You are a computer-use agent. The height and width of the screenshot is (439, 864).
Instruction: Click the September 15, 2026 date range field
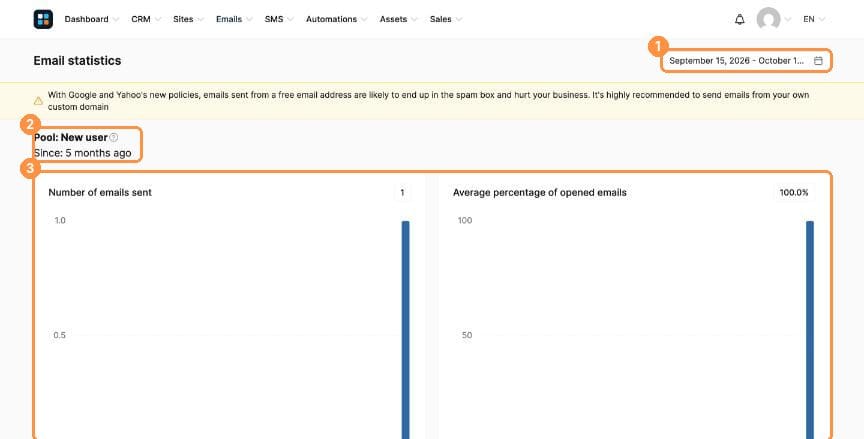tap(746, 61)
